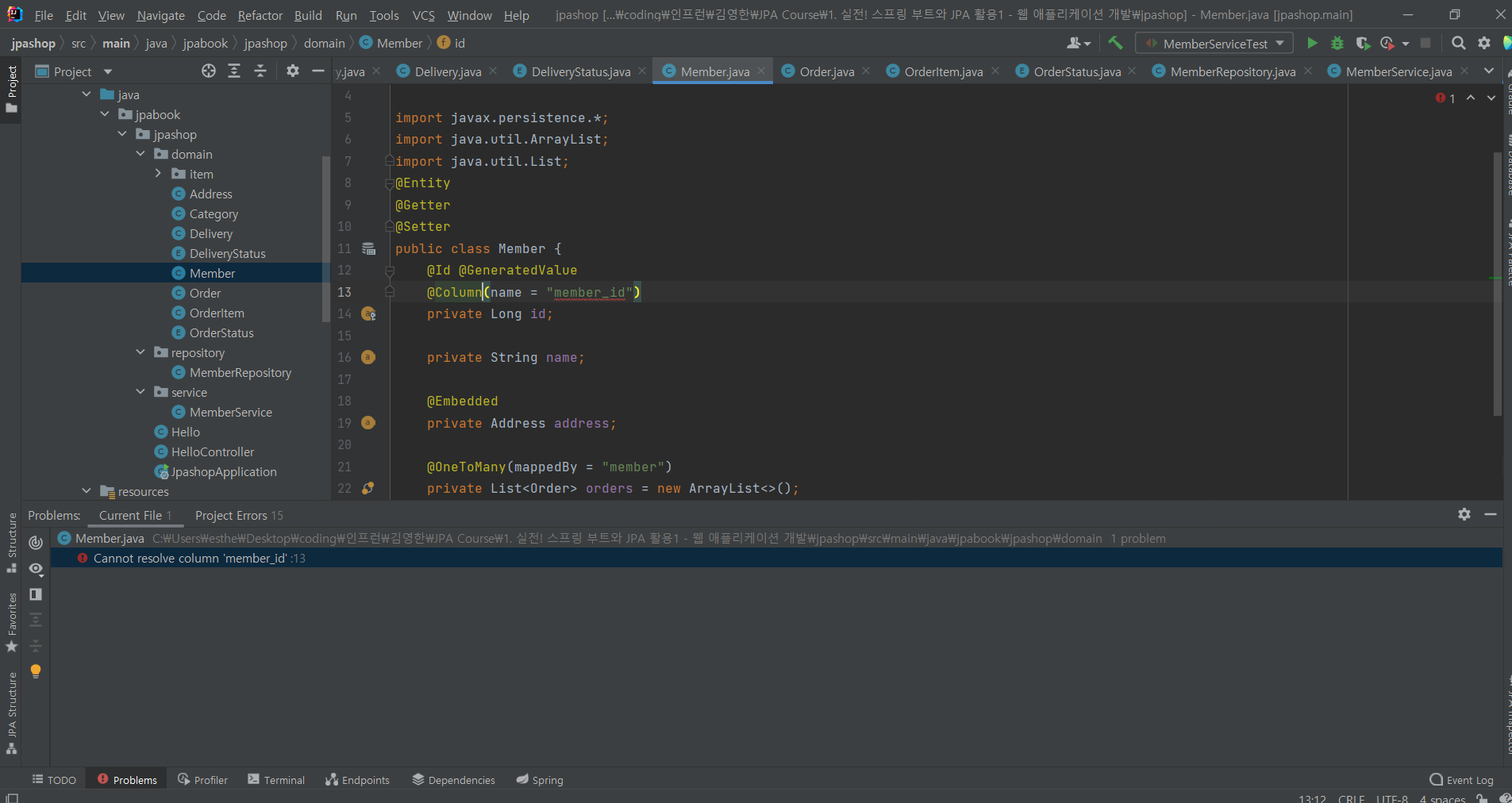The width and height of the screenshot is (1512, 803).
Task: Select opened file crosshair icon in Project panel
Action: click(209, 71)
